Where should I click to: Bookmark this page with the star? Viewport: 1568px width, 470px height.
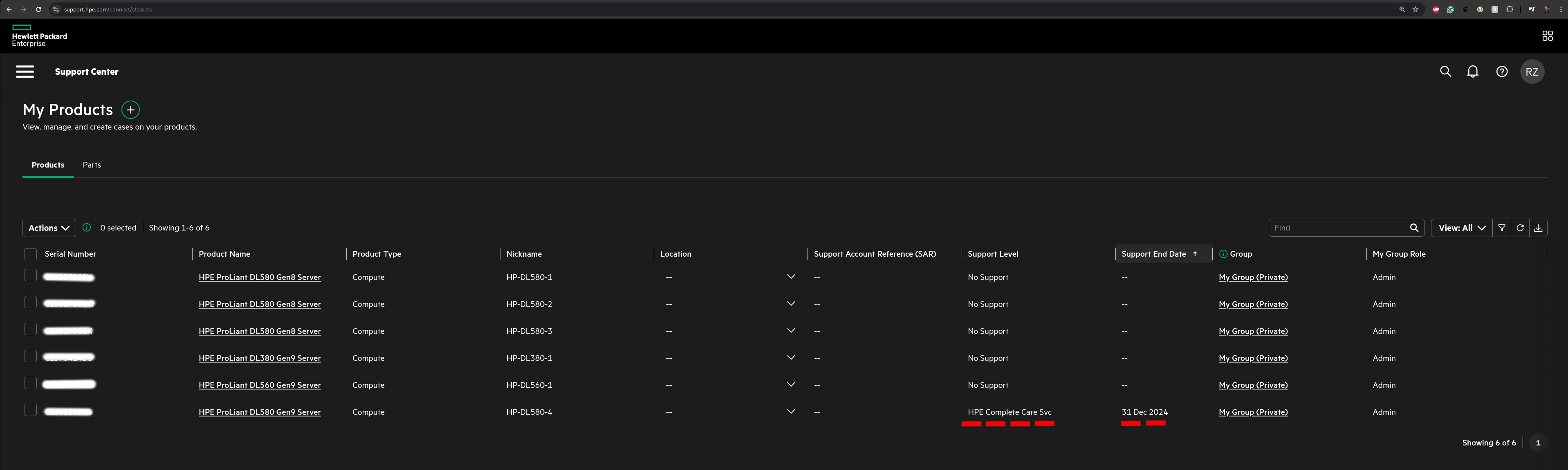click(1415, 9)
